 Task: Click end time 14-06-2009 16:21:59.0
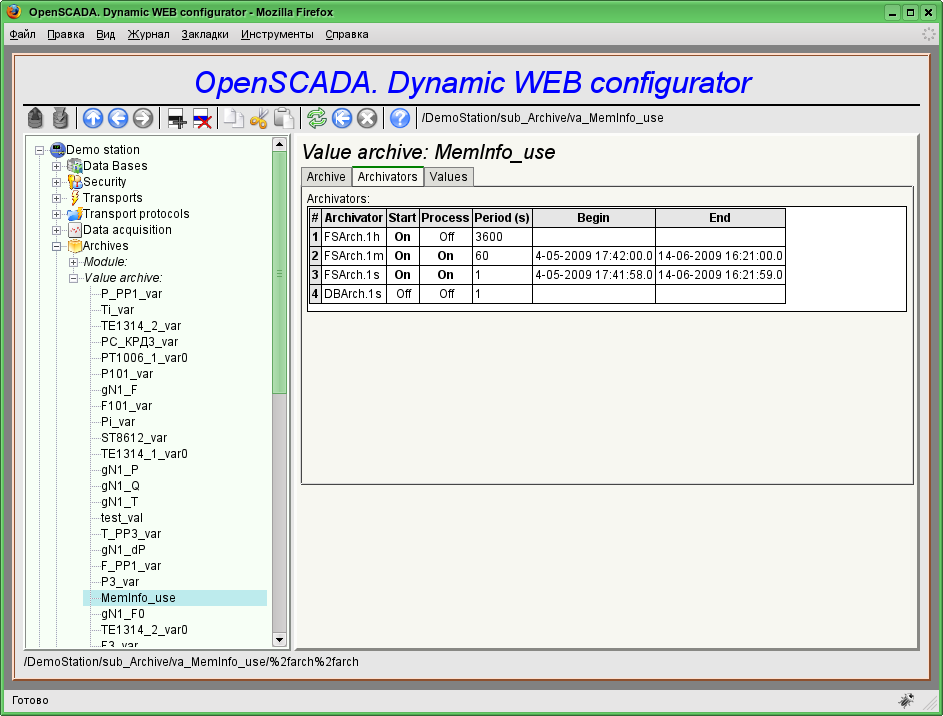click(x=720, y=275)
